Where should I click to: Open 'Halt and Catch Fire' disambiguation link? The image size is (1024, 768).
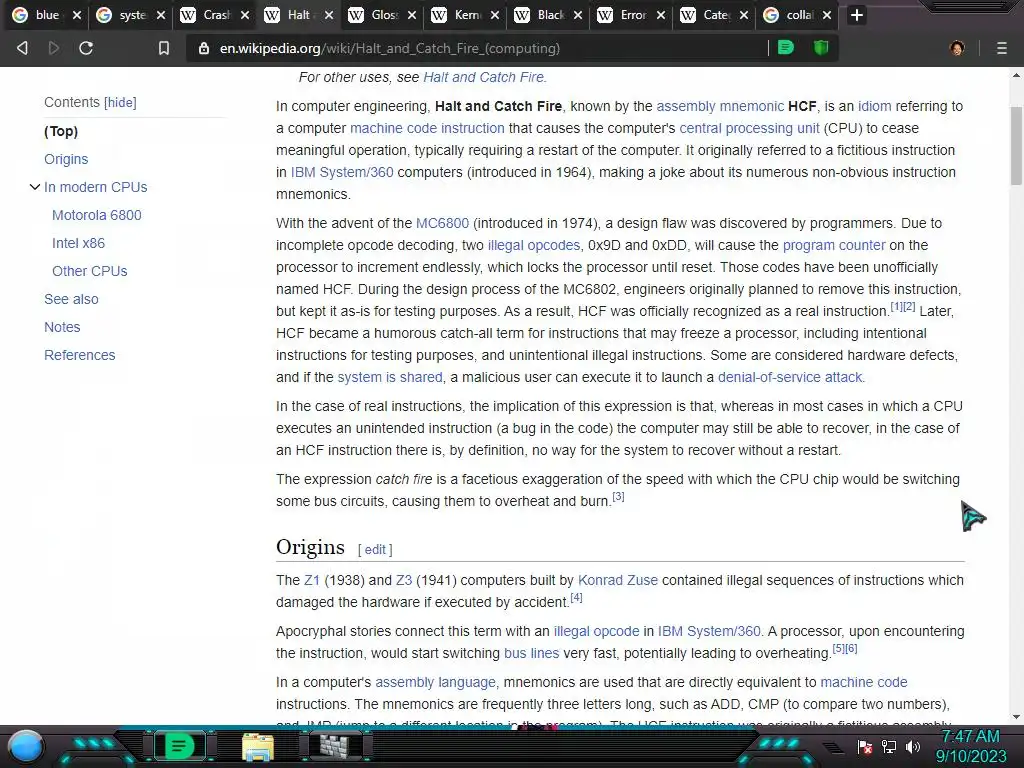[485, 77]
